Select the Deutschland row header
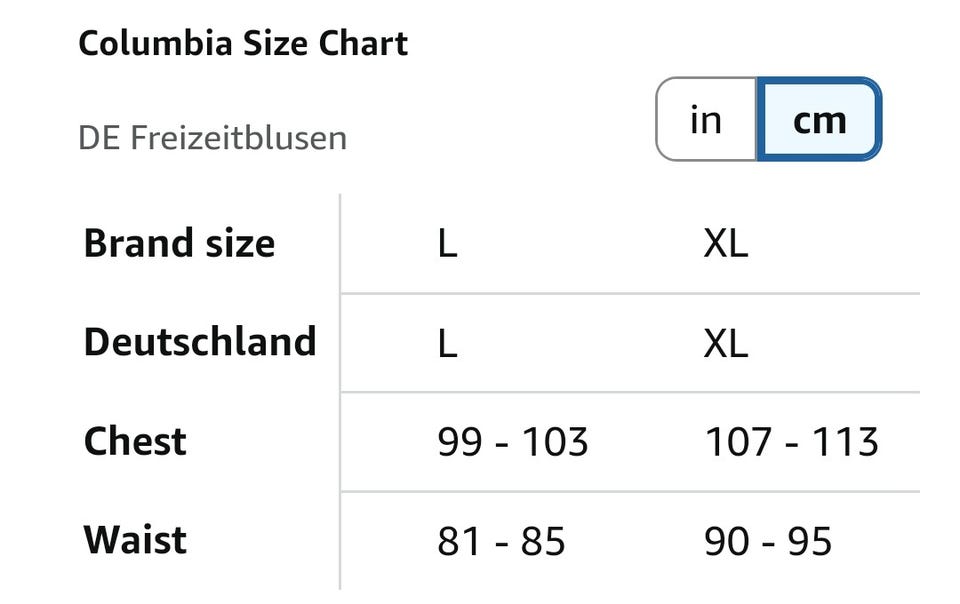This screenshot has width=960, height=604. click(200, 342)
